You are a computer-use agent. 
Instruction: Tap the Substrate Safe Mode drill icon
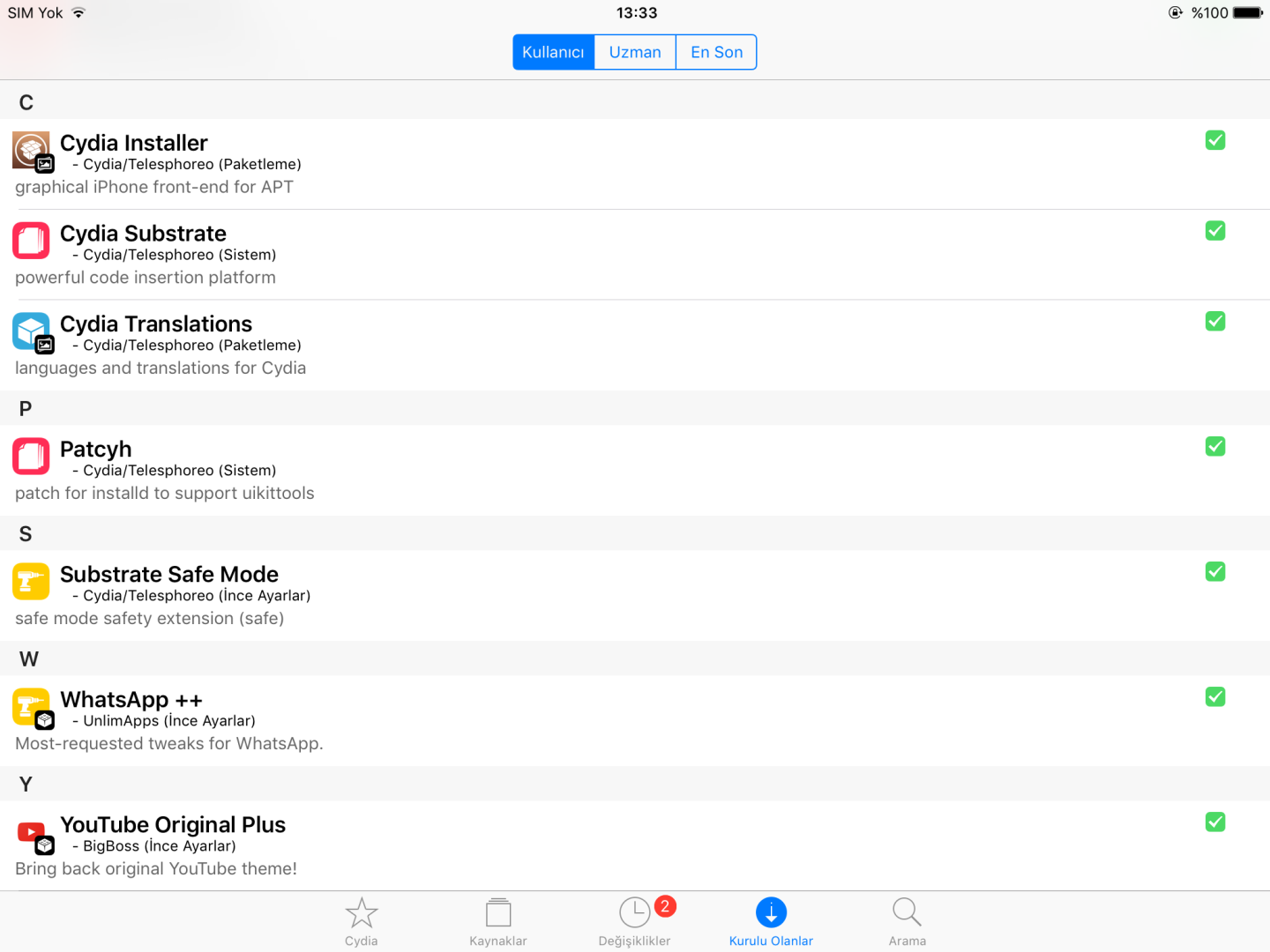31,582
